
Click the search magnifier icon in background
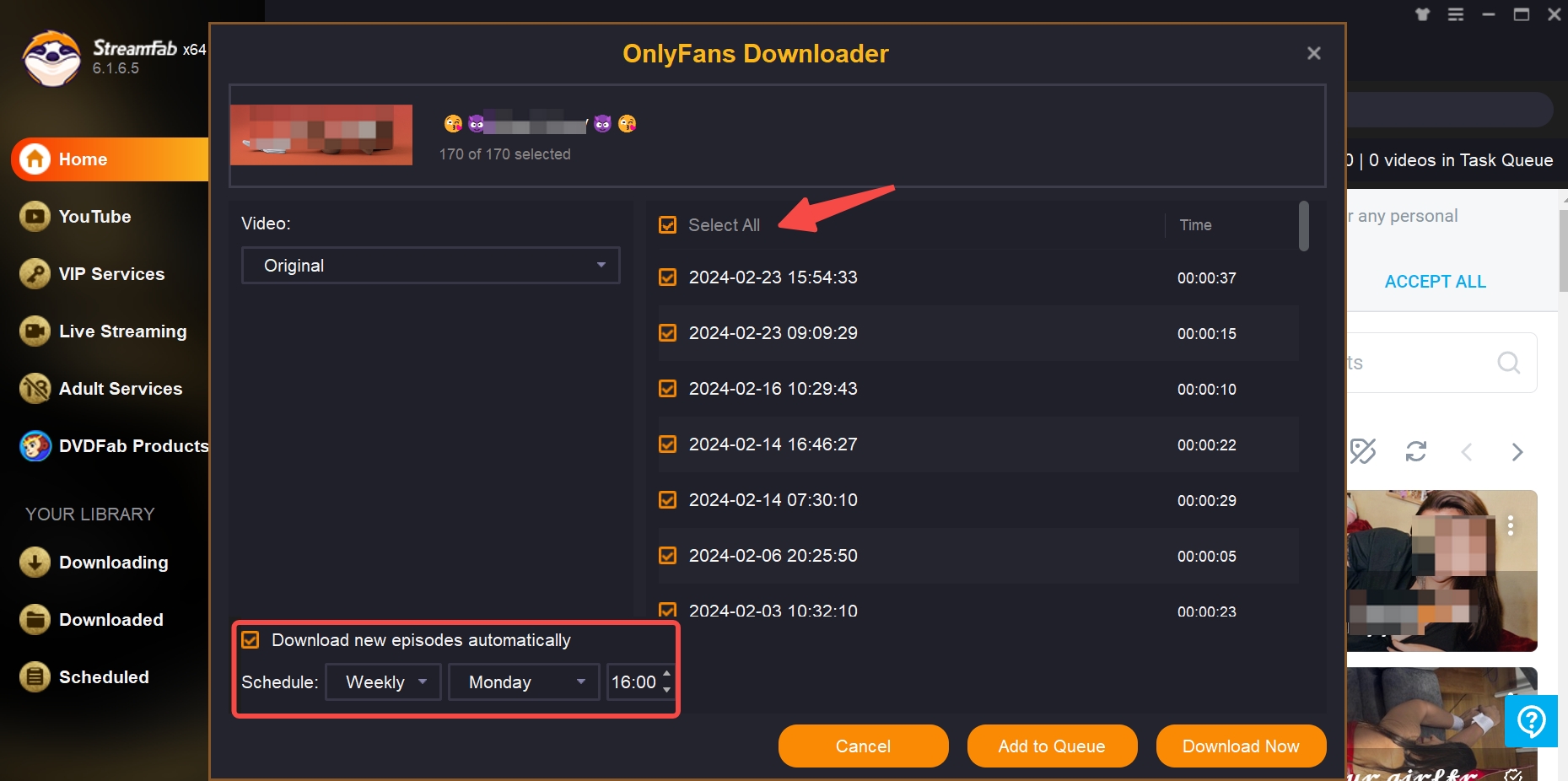[x=1508, y=363]
